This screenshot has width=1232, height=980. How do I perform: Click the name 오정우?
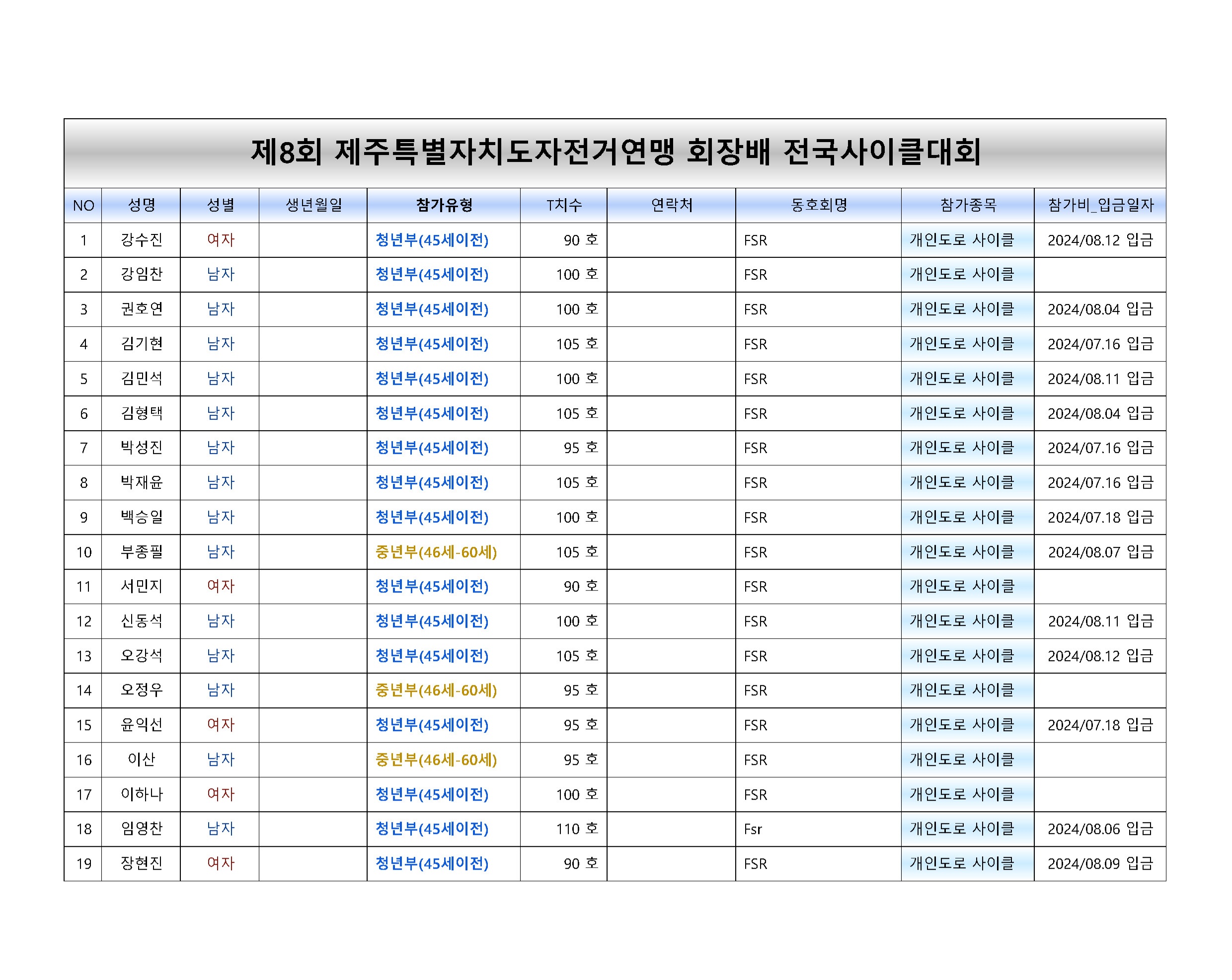point(141,690)
